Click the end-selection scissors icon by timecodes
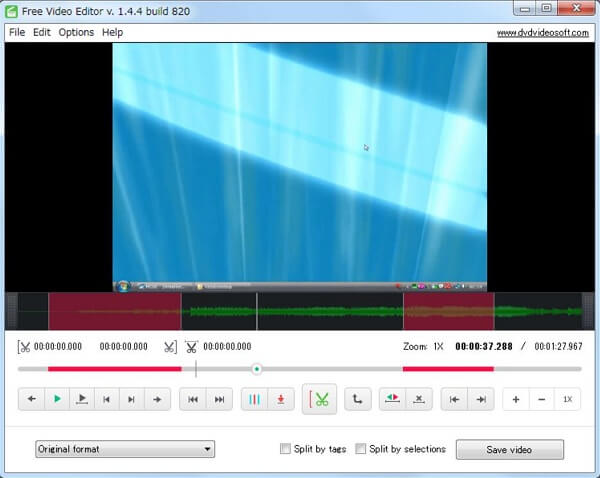The image size is (600, 478). point(170,347)
